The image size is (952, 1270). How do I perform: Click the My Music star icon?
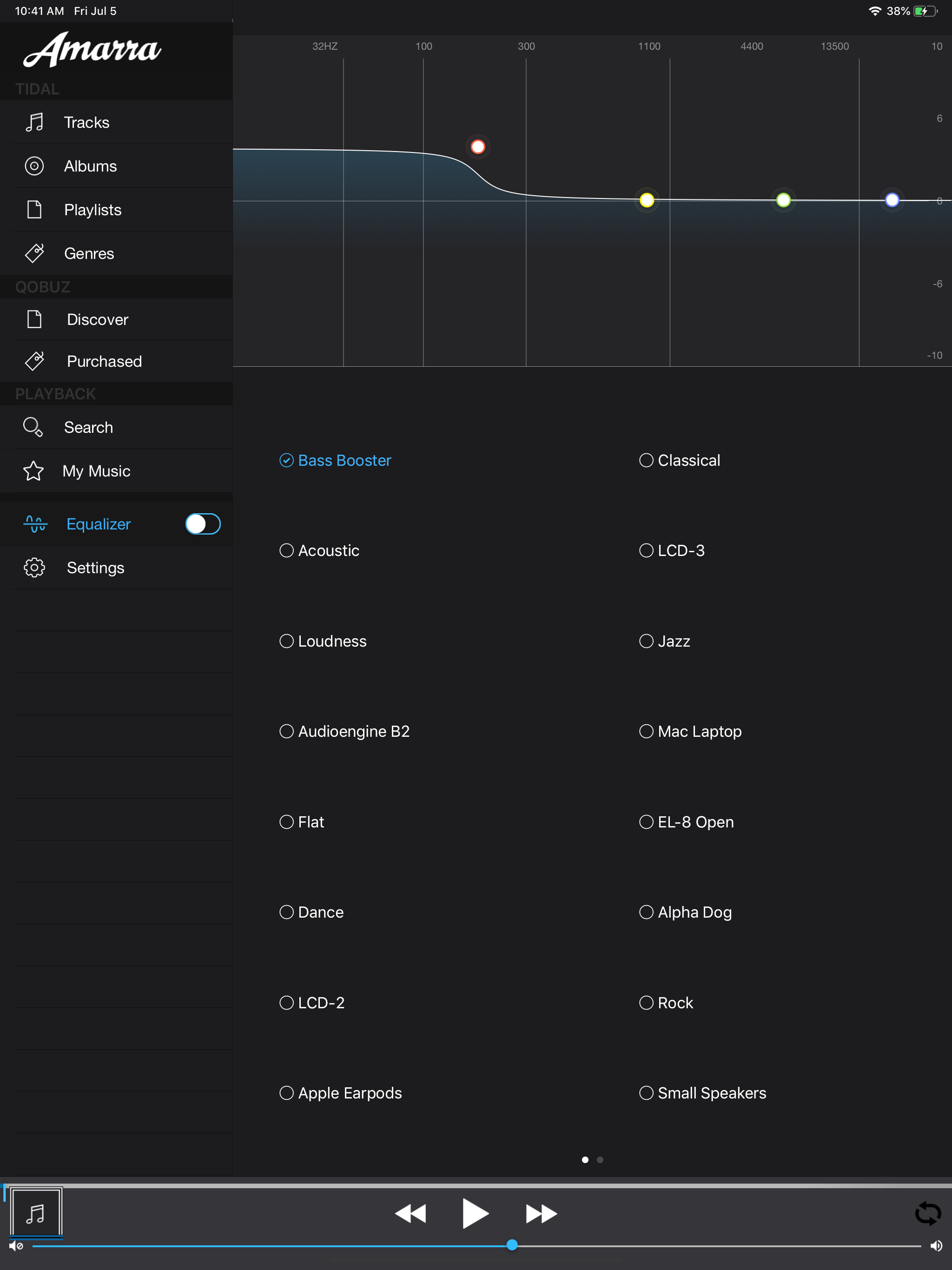click(x=33, y=471)
